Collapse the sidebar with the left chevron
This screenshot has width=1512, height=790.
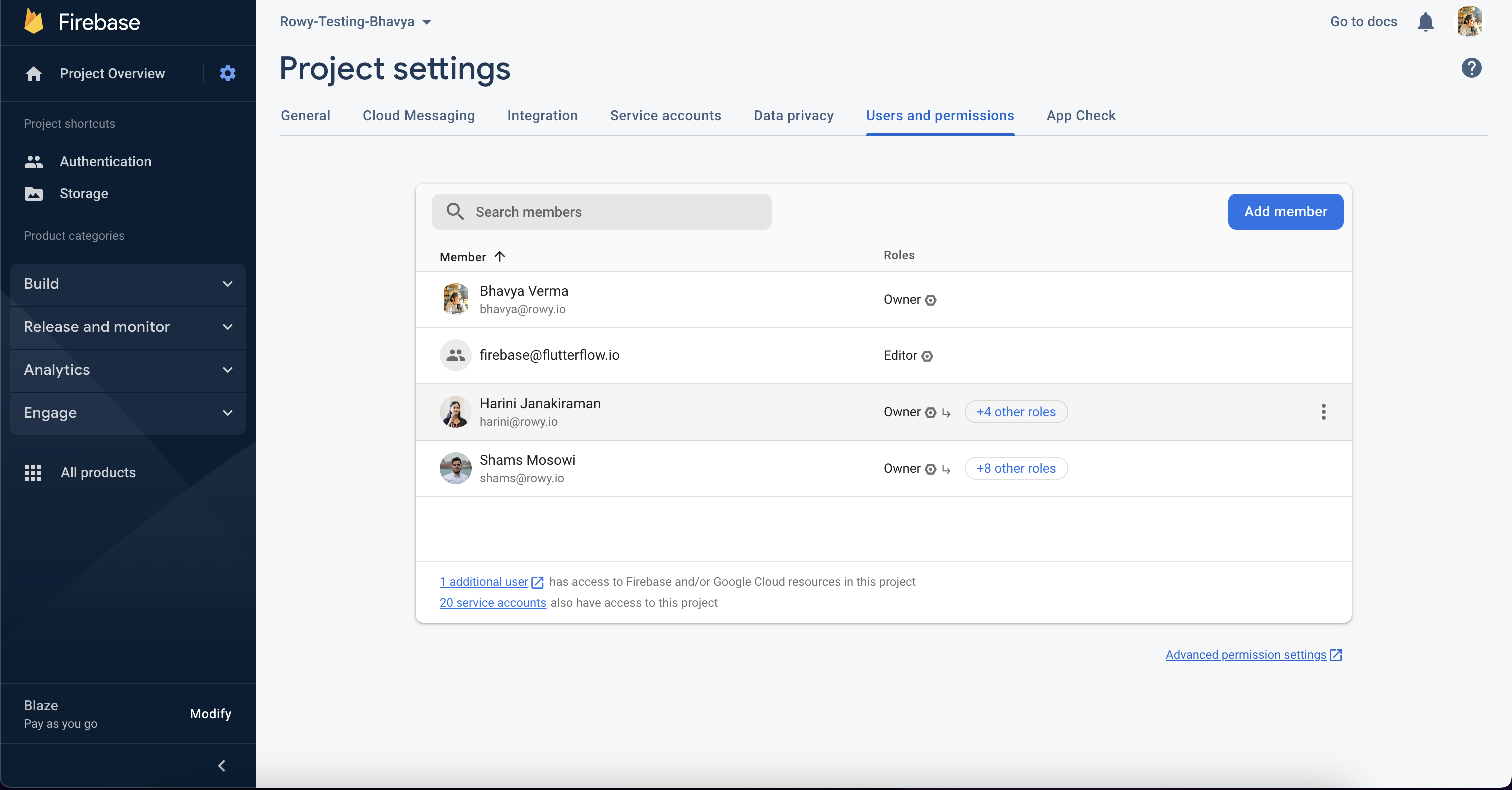coord(222,766)
